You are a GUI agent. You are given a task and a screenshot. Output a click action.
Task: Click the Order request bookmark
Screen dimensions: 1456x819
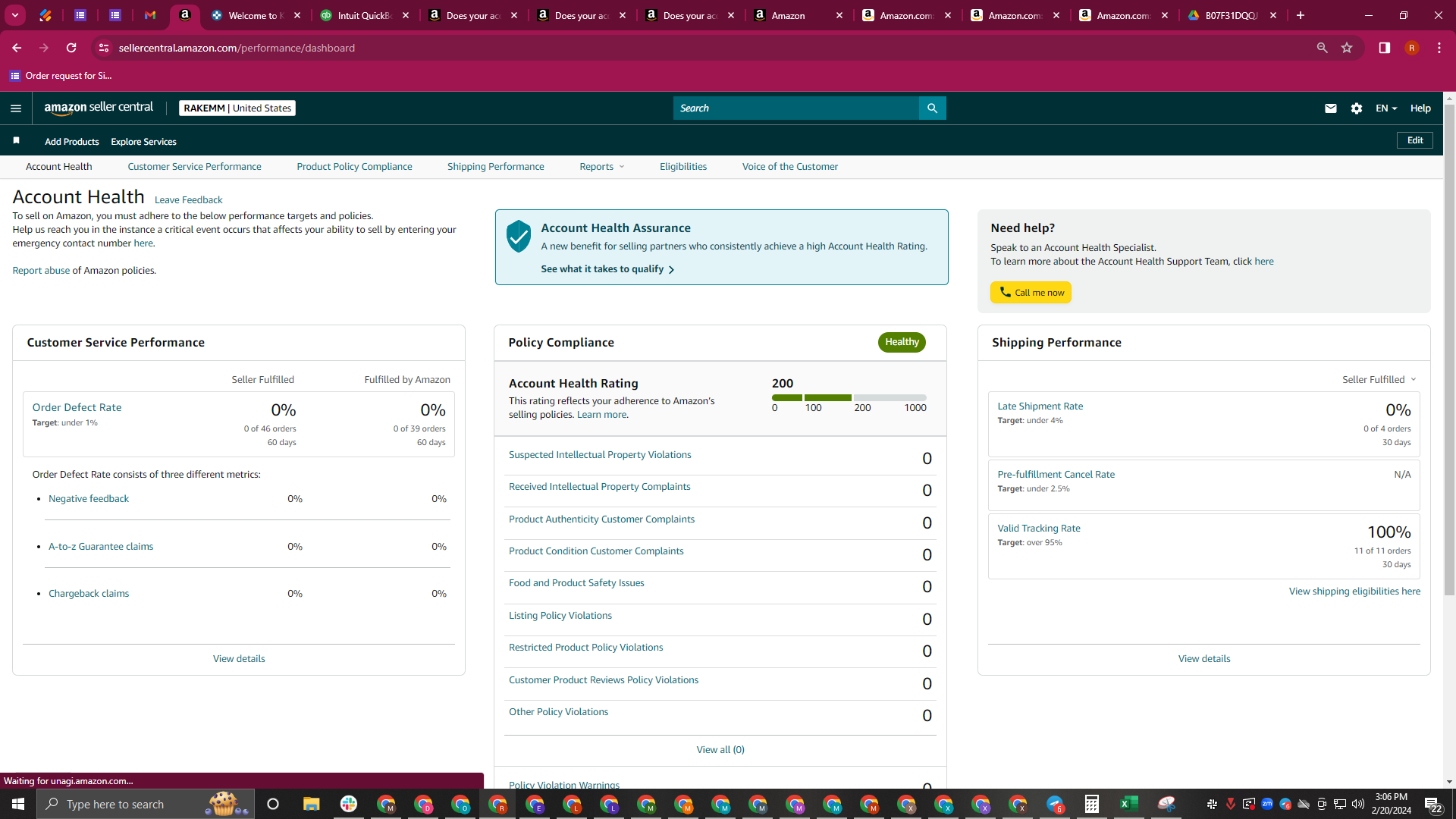pyautogui.click(x=61, y=76)
